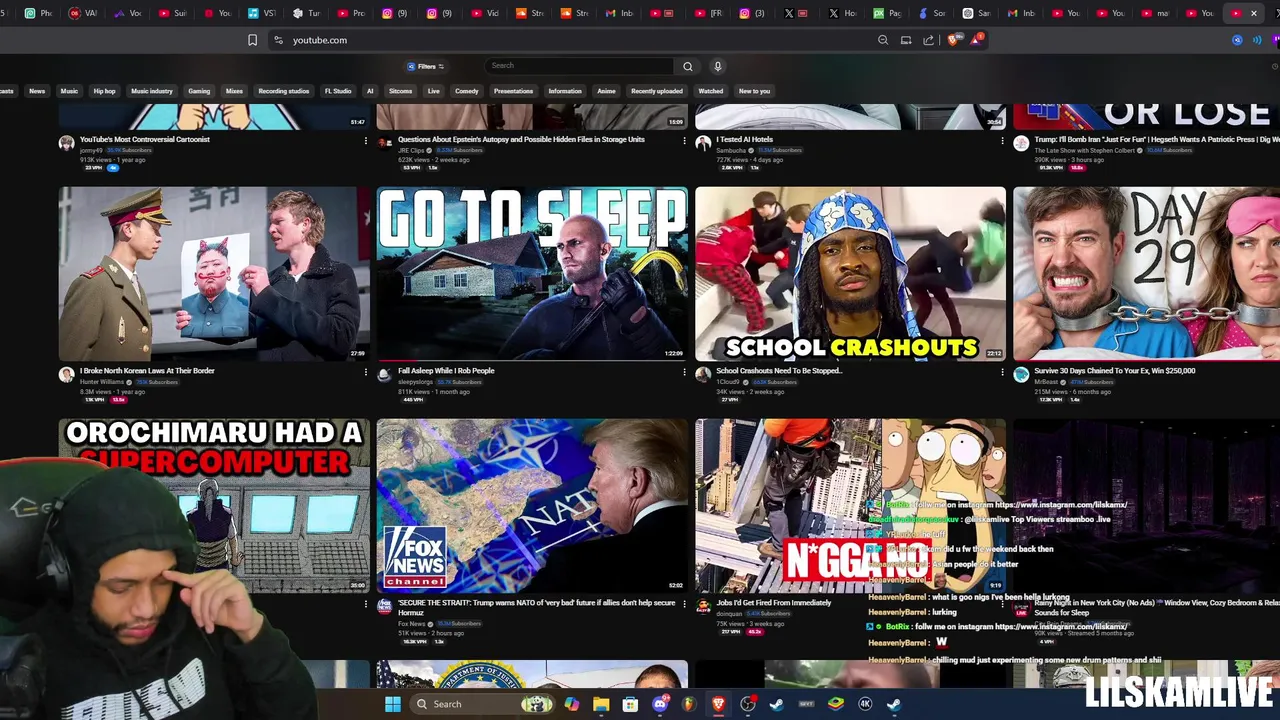Open more options for Epstein's Autopsy video
The width and height of the screenshot is (1280, 720).
[684, 140]
